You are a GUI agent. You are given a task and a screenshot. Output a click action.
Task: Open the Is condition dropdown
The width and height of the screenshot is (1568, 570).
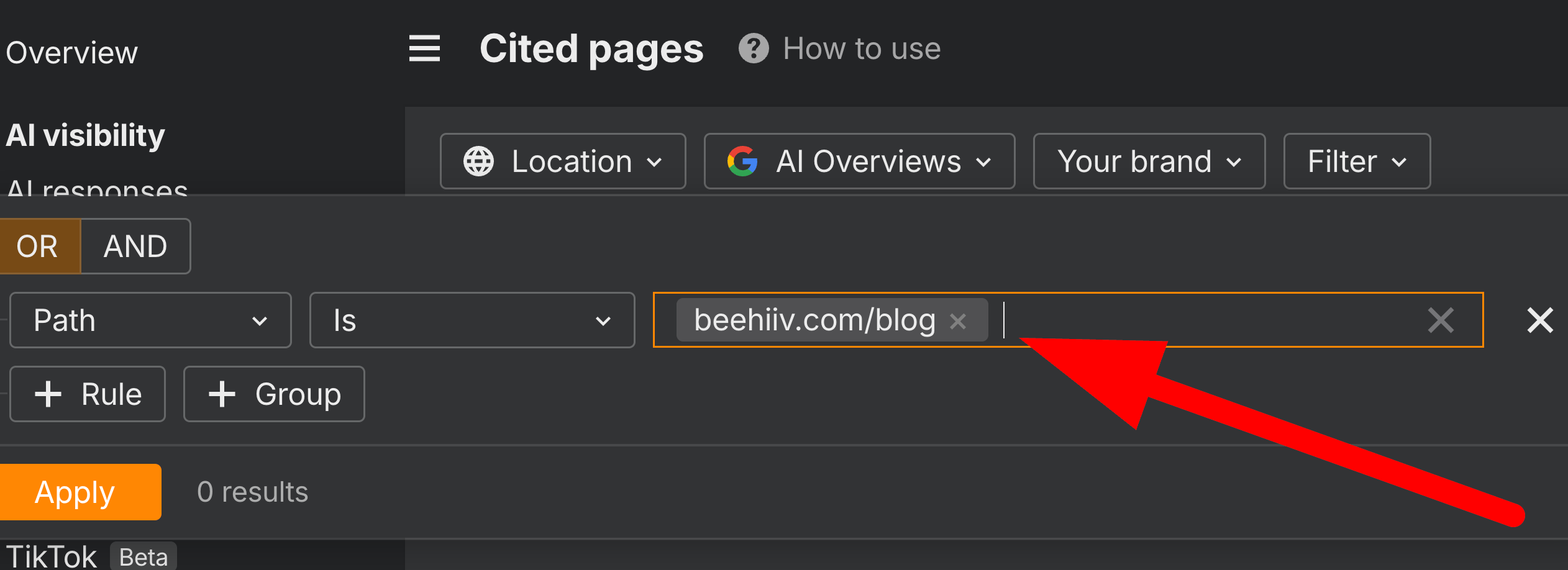[472, 320]
